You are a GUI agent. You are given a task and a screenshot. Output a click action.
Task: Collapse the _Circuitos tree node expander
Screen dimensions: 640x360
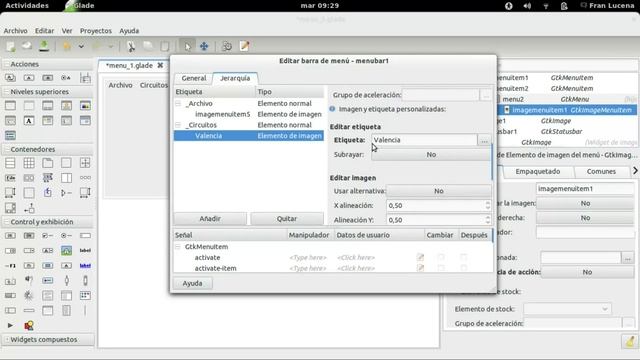[x=178, y=125]
